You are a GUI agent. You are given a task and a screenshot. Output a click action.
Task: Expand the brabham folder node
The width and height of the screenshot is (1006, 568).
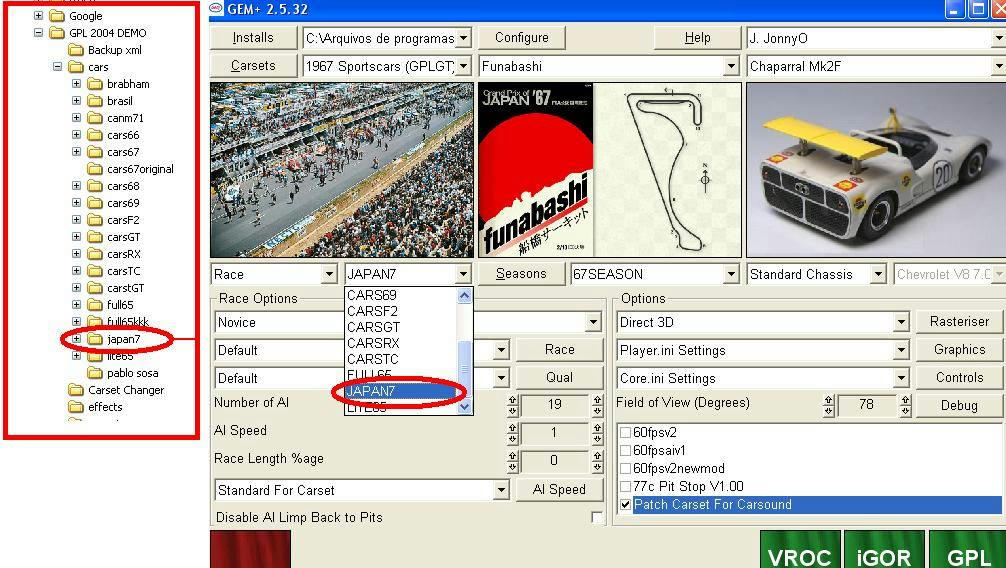click(x=76, y=83)
